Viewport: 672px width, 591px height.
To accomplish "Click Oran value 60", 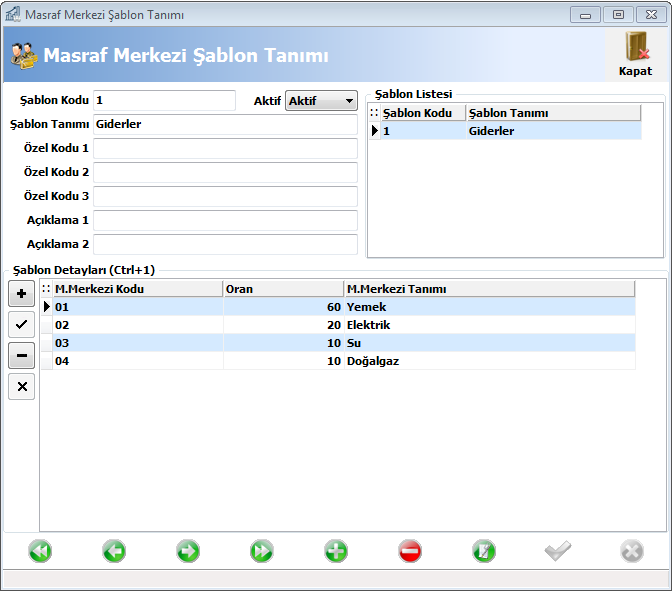I will pos(284,307).
